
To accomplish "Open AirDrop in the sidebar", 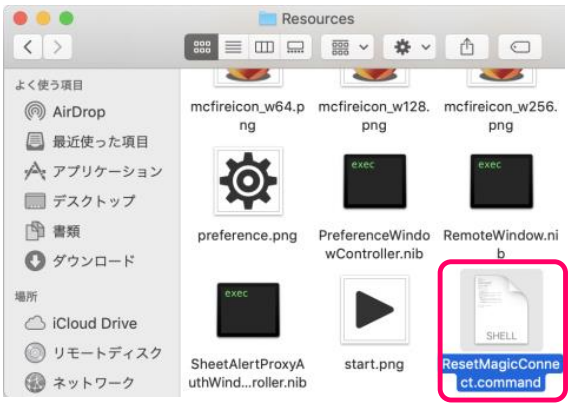I will [65, 112].
